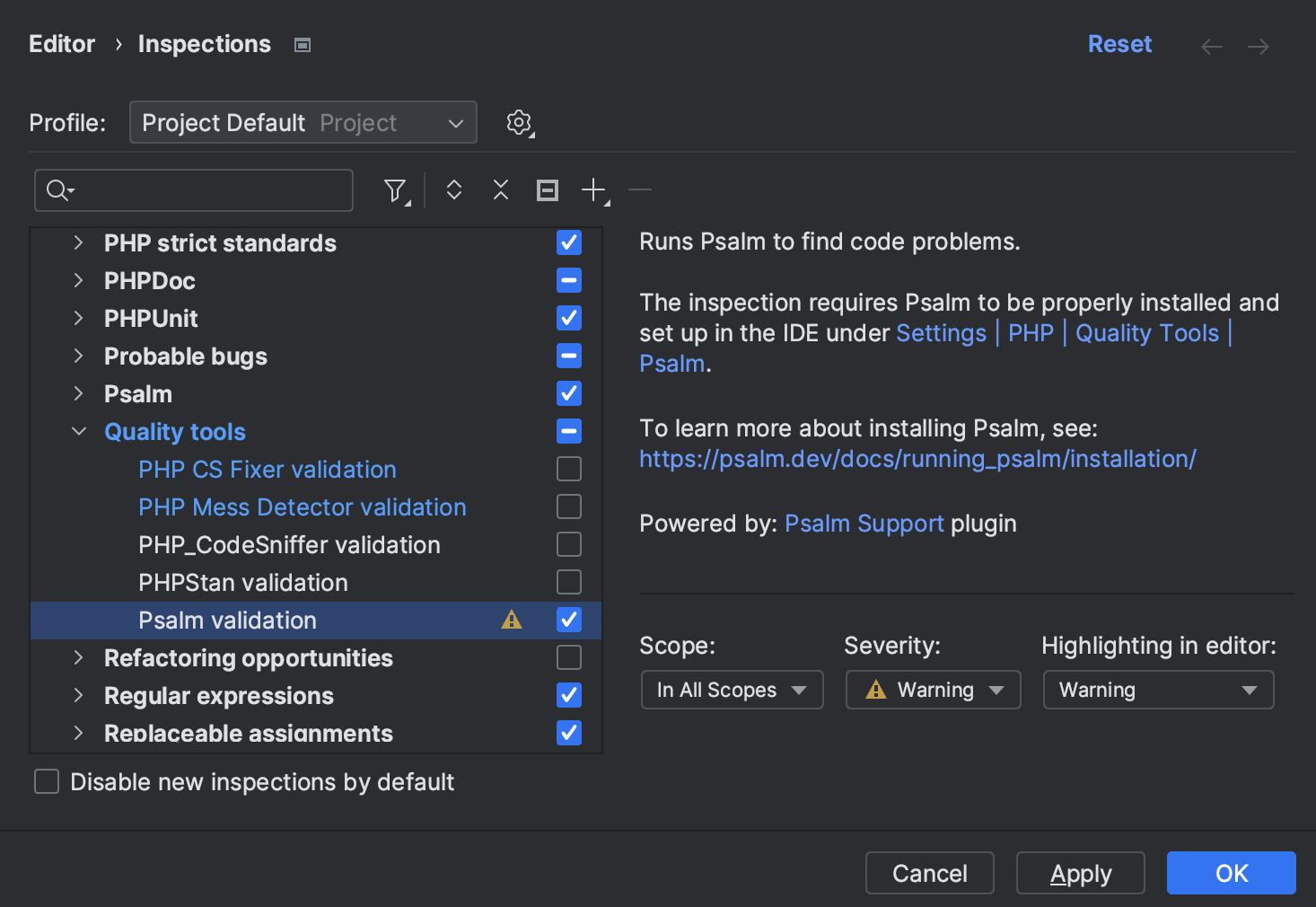Open the filter inspections menu
The image size is (1316, 907).
395,190
